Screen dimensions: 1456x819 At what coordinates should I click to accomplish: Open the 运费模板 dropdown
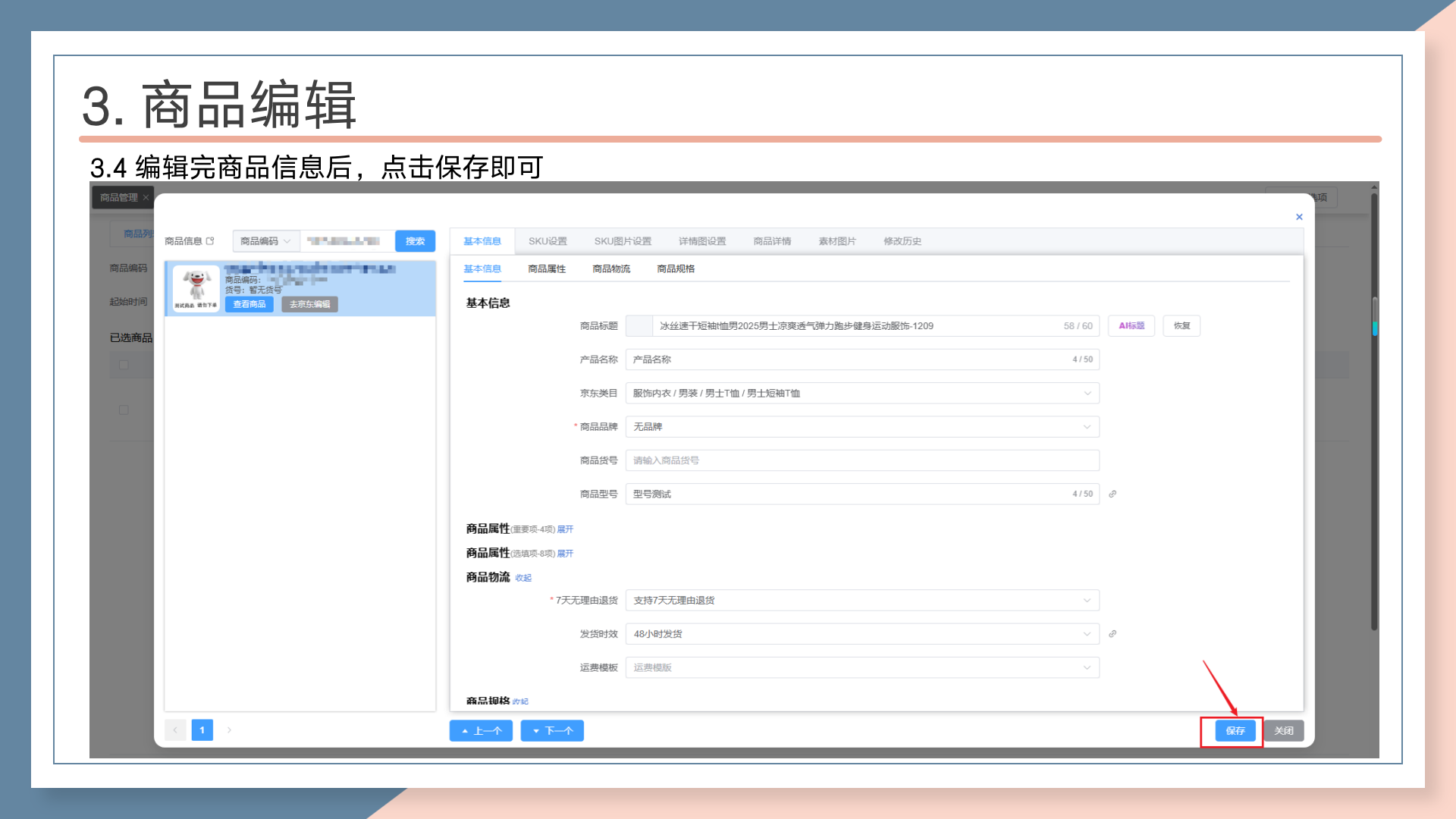click(861, 667)
